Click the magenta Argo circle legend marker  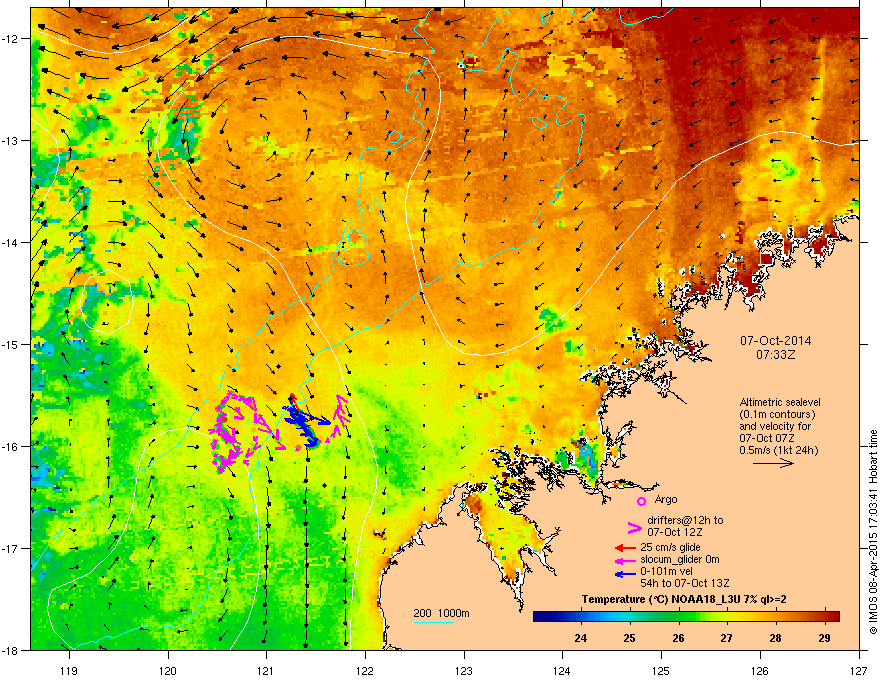click(x=641, y=501)
